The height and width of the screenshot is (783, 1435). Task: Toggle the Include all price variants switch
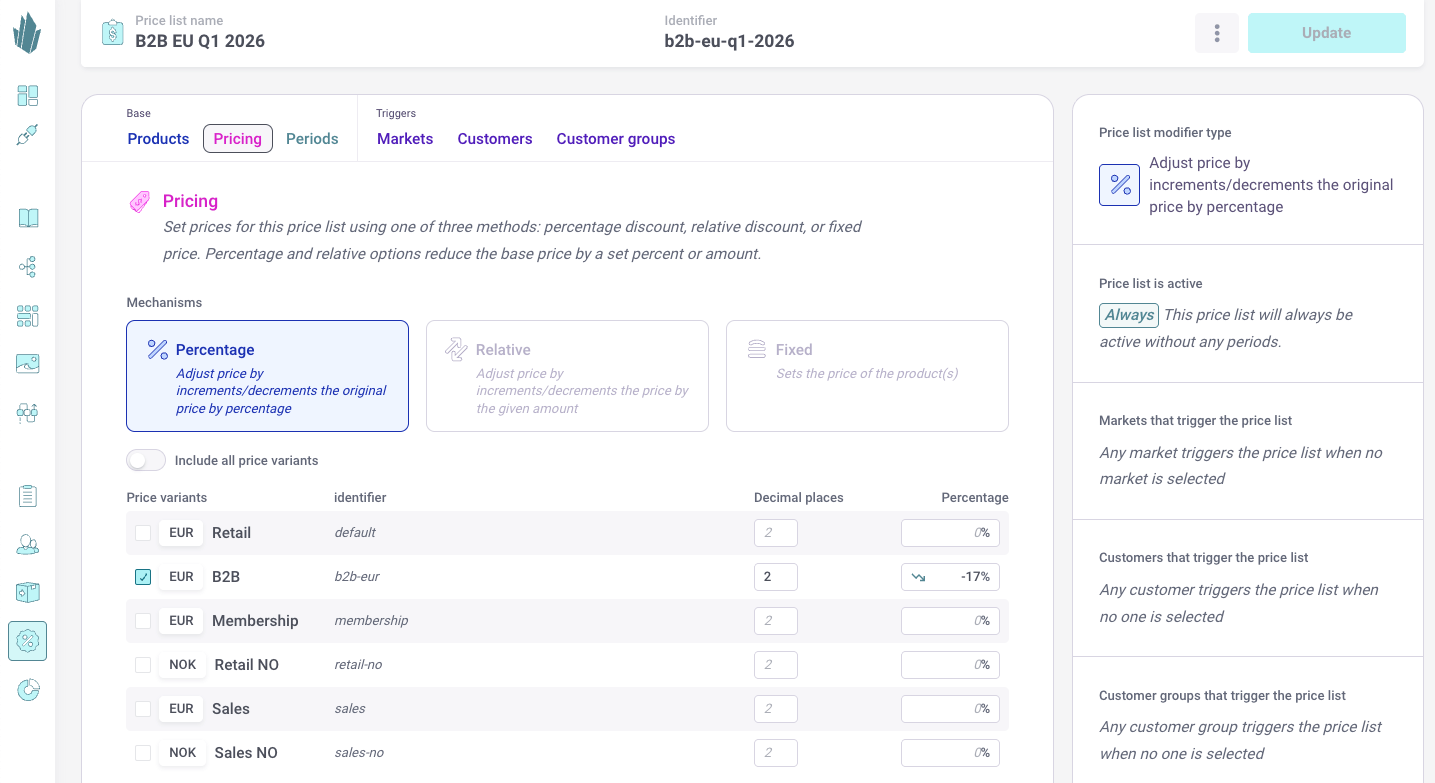(146, 461)
